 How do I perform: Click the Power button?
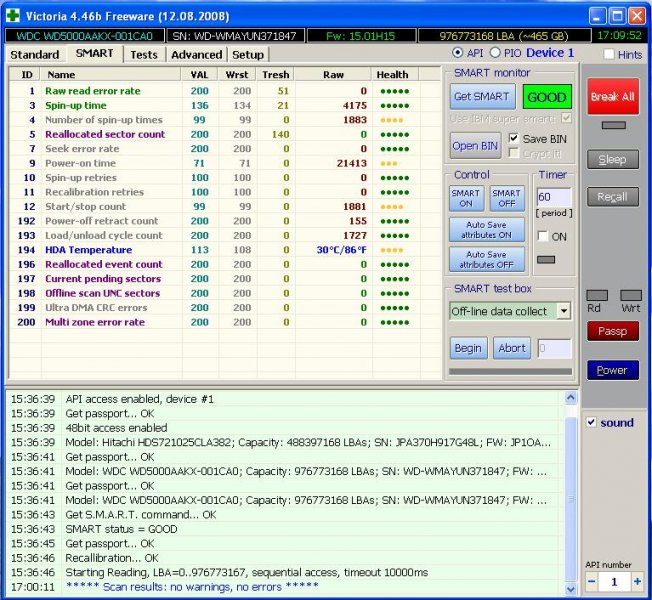click(612, 370)
